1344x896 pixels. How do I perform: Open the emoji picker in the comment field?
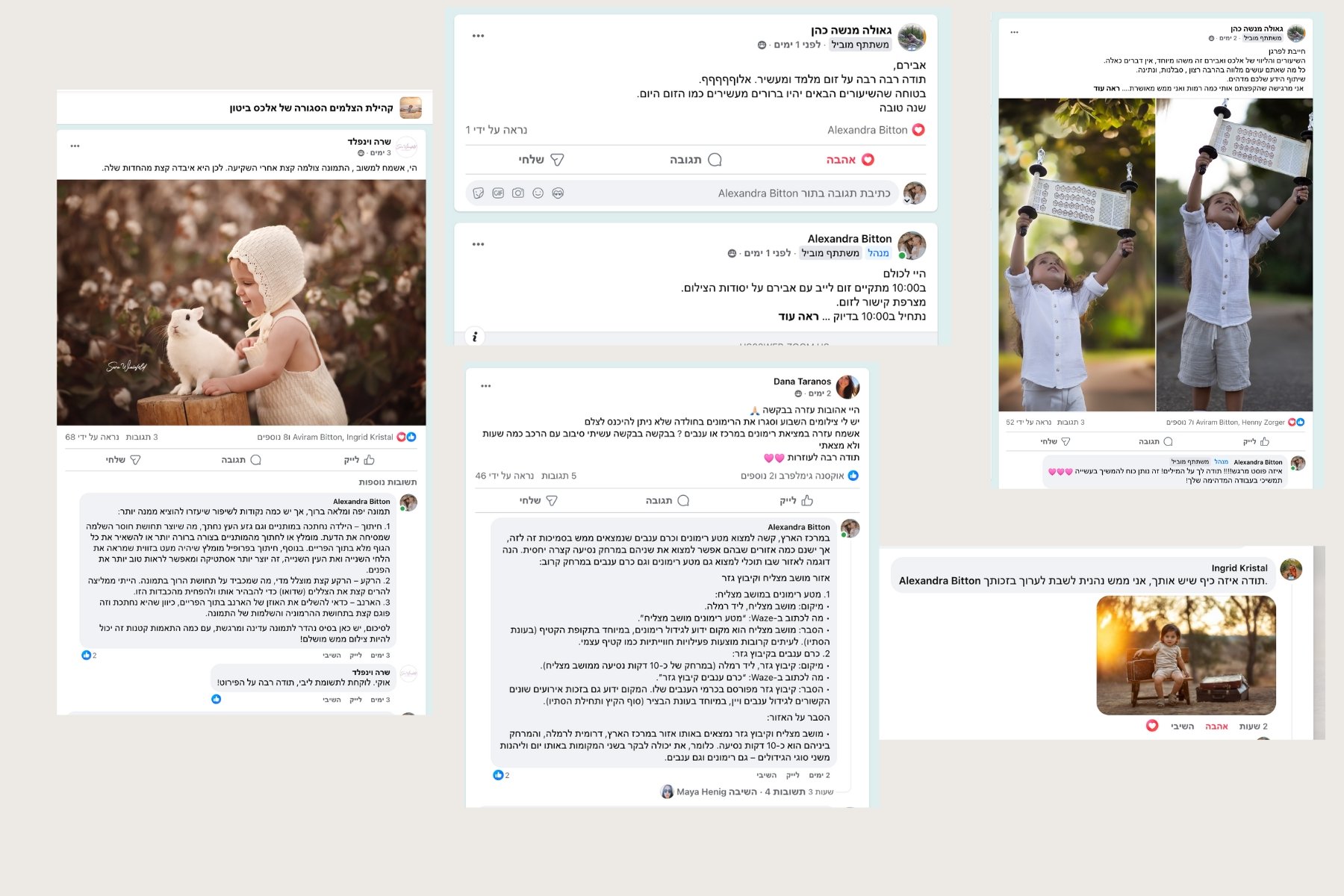pos(538,193)
